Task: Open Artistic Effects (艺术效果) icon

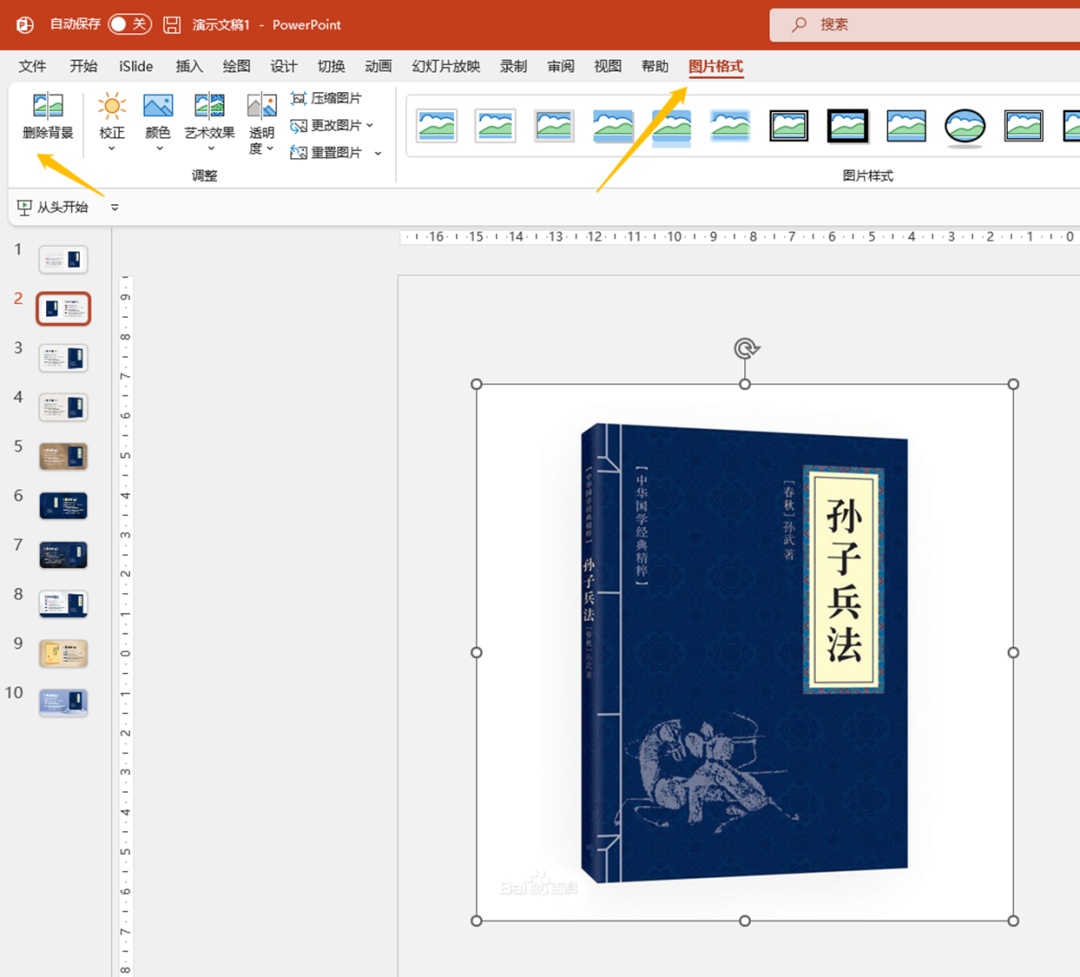Action: point(209,105)
